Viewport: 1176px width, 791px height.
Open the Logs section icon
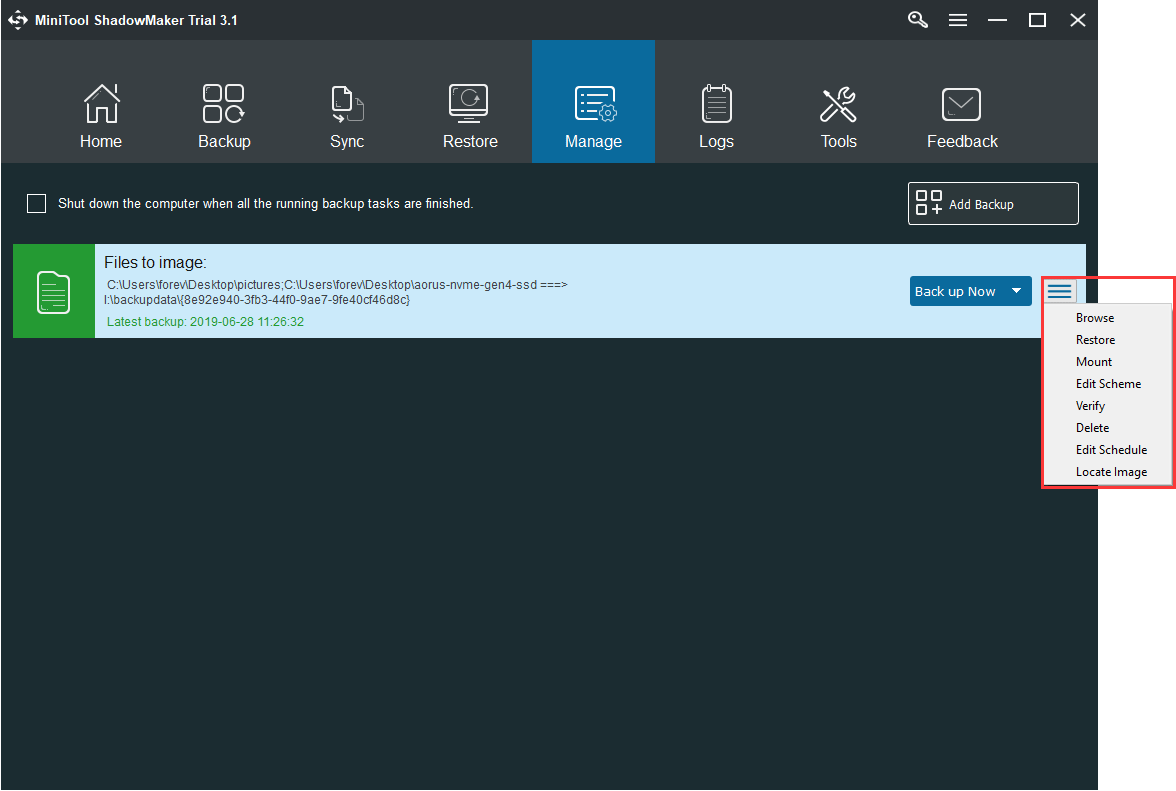pos(716,105)
